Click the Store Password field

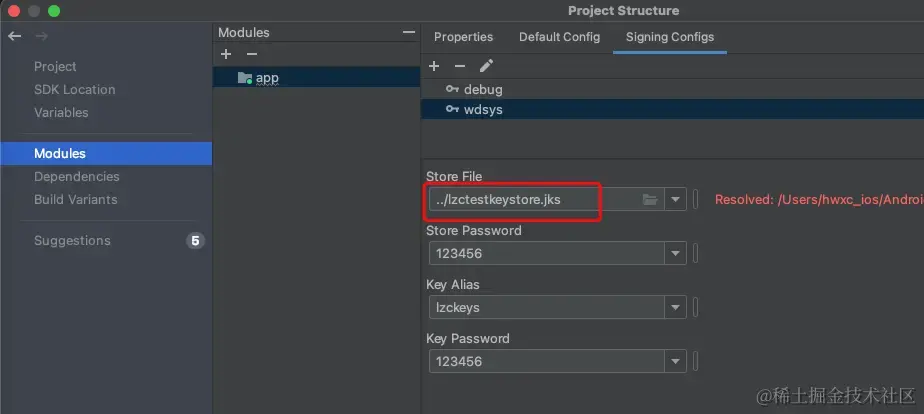tap(547, 254)
